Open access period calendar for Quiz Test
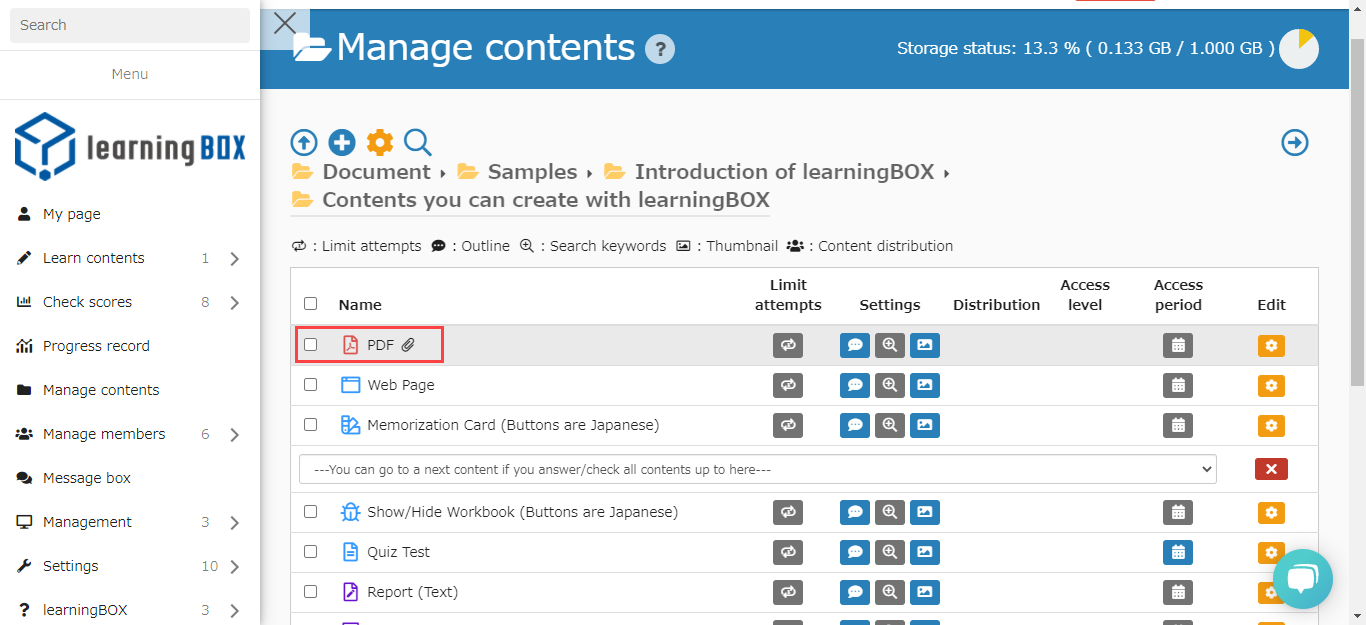This screenshot has height=625, width=1366. [x=1178, y=552]
